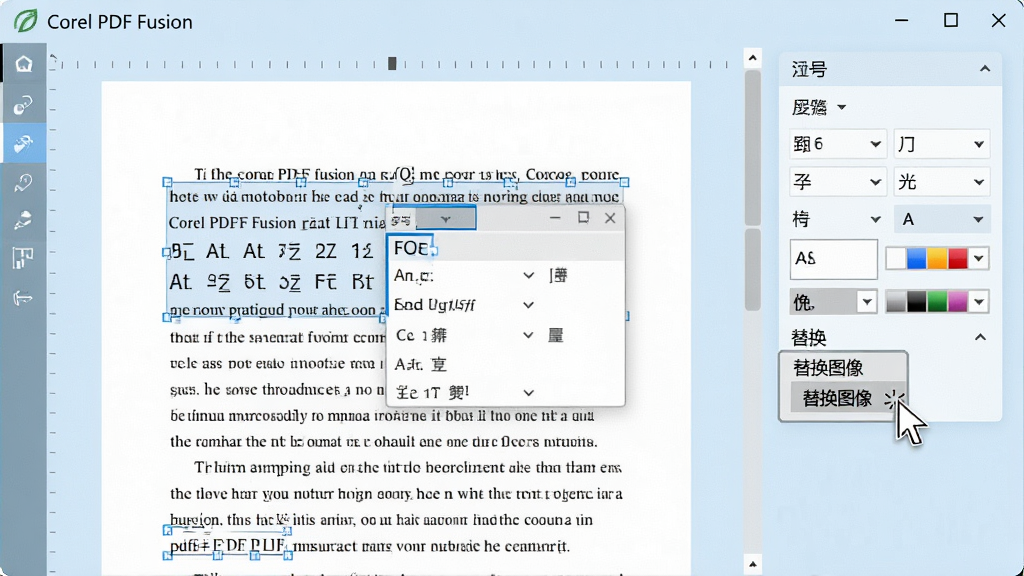Pick the magenta color swatch

[957, 302]
